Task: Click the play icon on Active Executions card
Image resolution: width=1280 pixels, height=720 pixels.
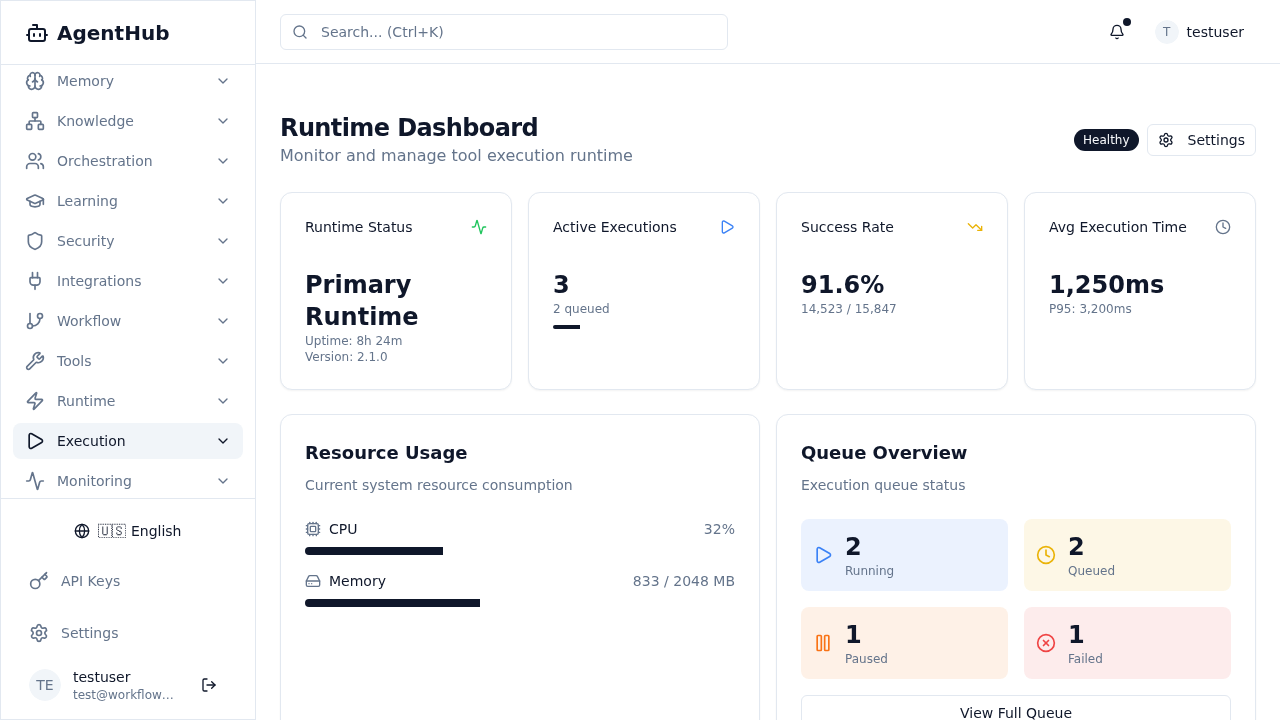Action: point(727,227)
